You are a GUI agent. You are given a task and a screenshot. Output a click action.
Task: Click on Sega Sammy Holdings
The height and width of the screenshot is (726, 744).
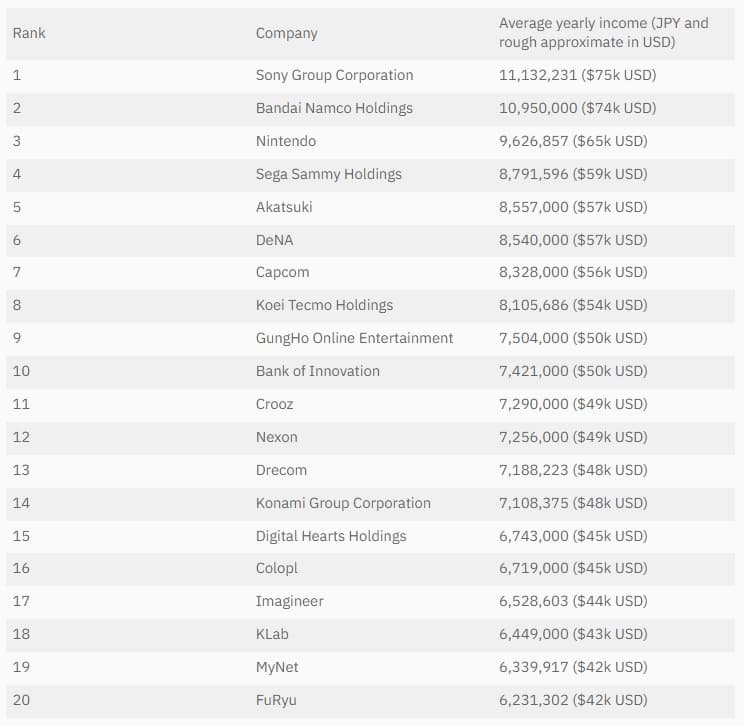pyautogui.click(x=328, y=174)
